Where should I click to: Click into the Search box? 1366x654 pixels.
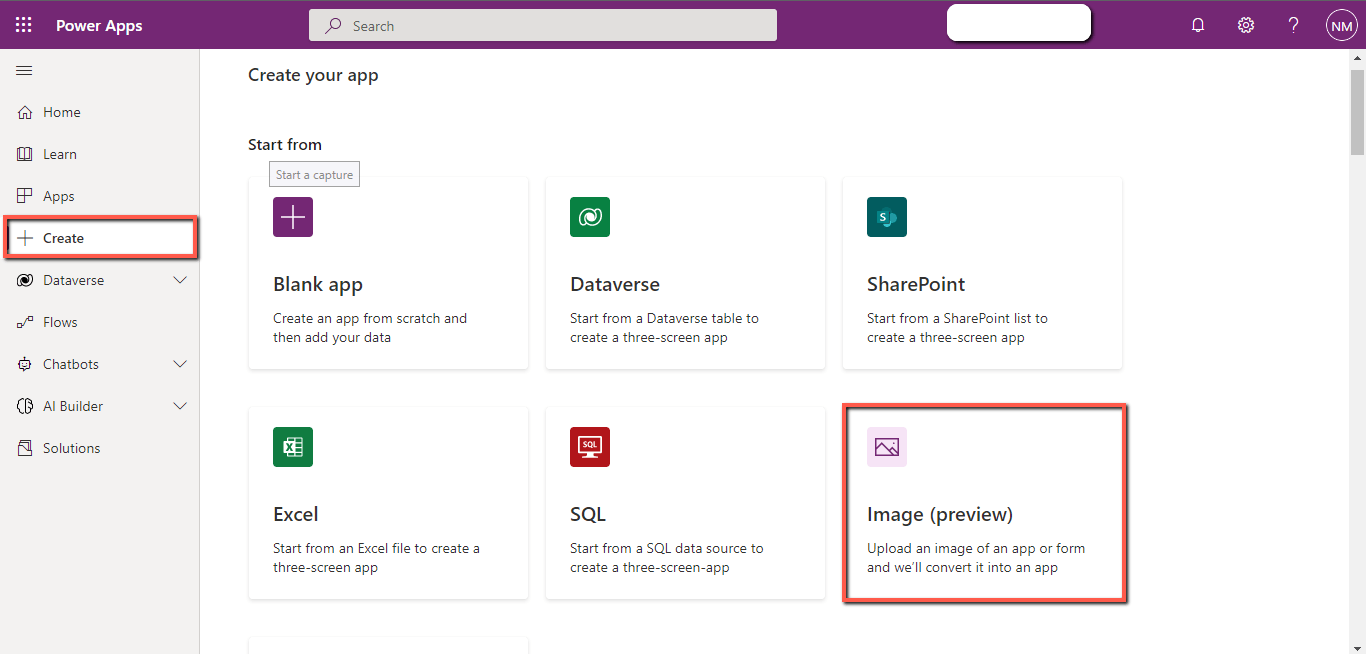(543, 26)
